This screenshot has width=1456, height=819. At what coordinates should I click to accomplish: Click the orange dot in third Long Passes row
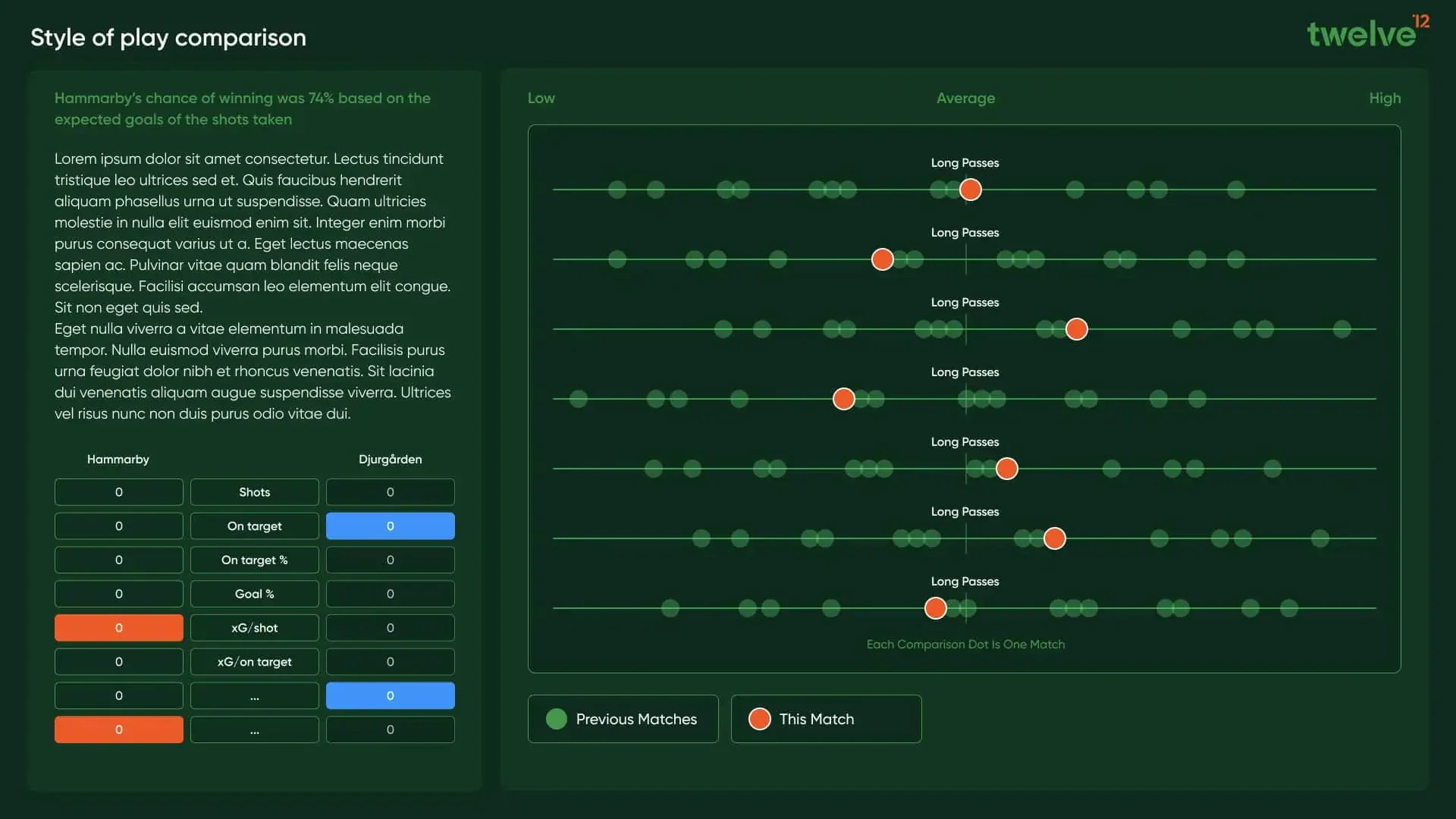click(1077, 329)
